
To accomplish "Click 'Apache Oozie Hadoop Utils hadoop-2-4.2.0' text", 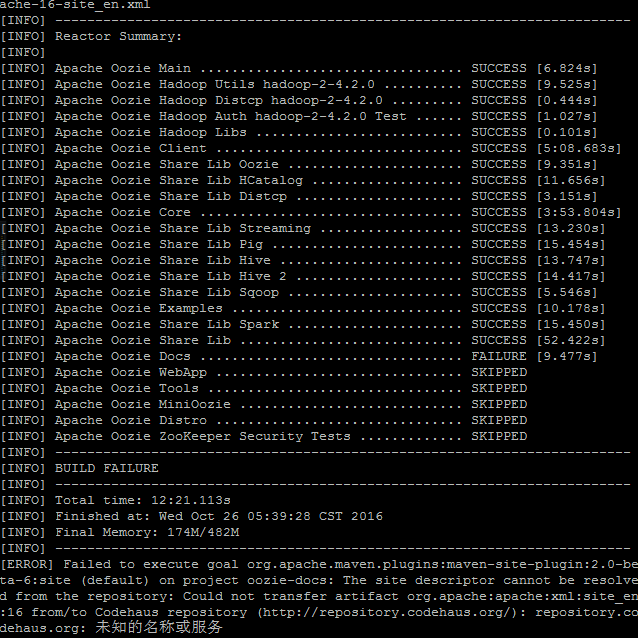I will pyautogui.click(x=214, y=85).
